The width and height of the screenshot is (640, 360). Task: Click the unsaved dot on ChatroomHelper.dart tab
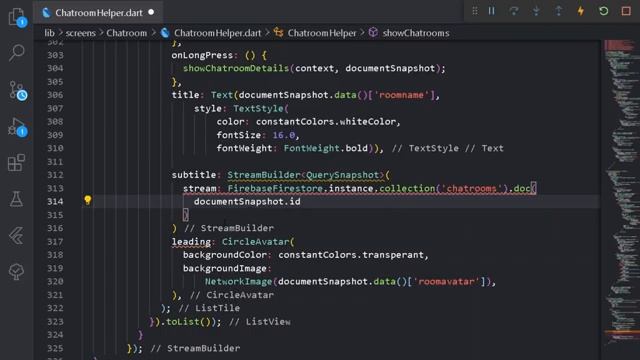point(151,13)
